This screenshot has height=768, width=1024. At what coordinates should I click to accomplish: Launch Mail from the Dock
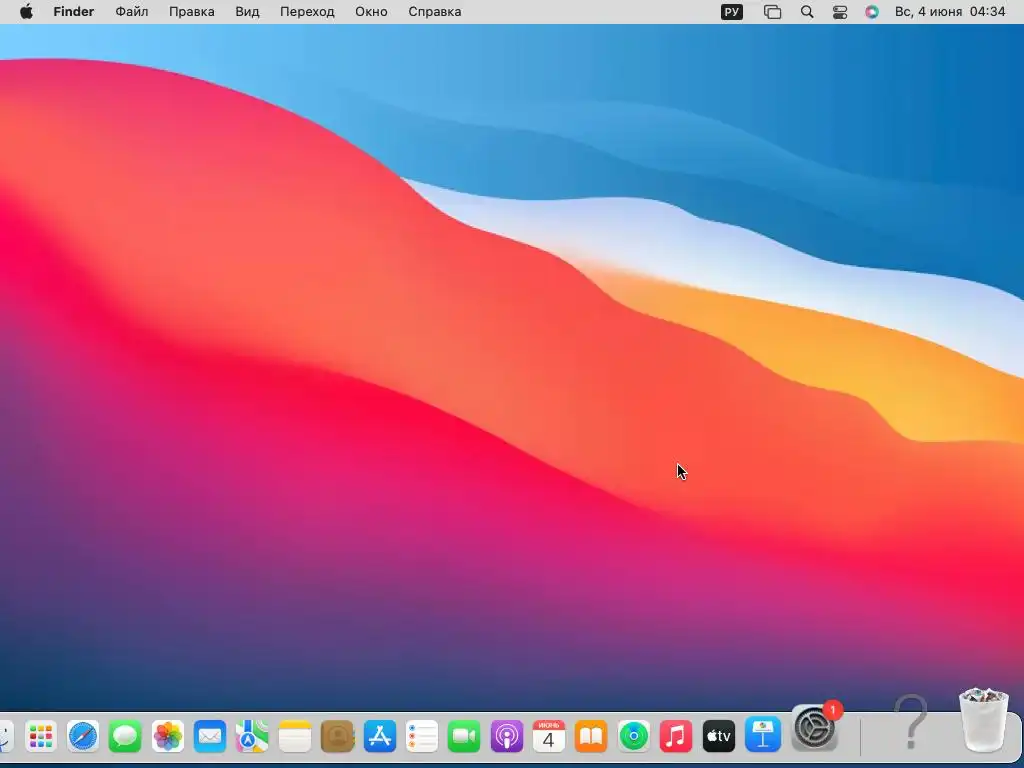[210, 737]
